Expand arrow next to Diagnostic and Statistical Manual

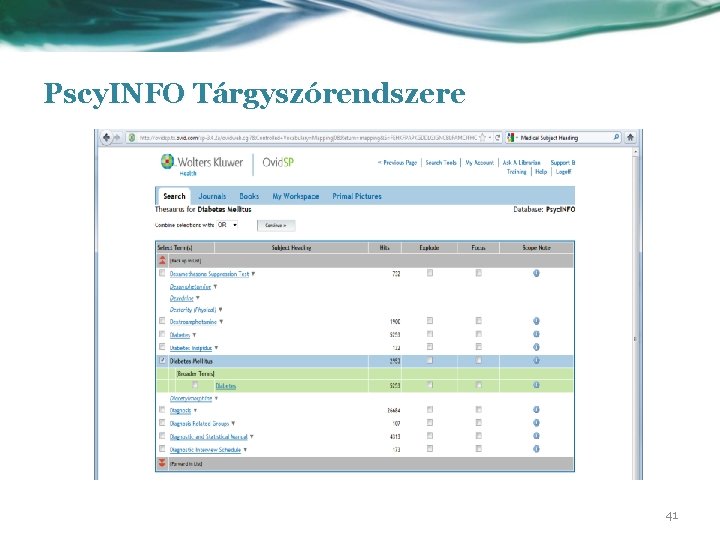click(251, 436)
